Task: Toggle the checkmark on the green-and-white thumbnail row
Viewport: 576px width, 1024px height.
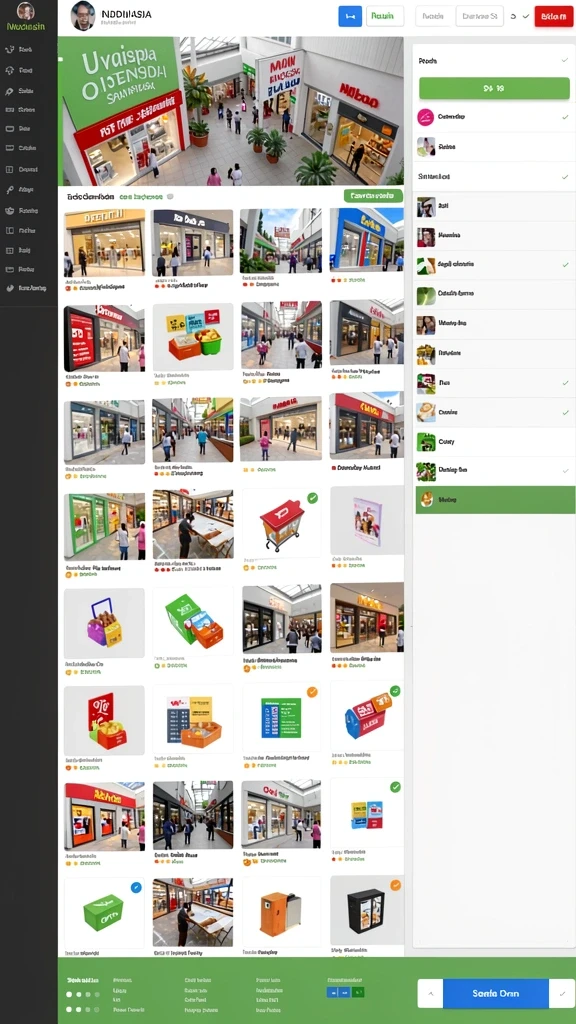Action: (x=564, y=264)
